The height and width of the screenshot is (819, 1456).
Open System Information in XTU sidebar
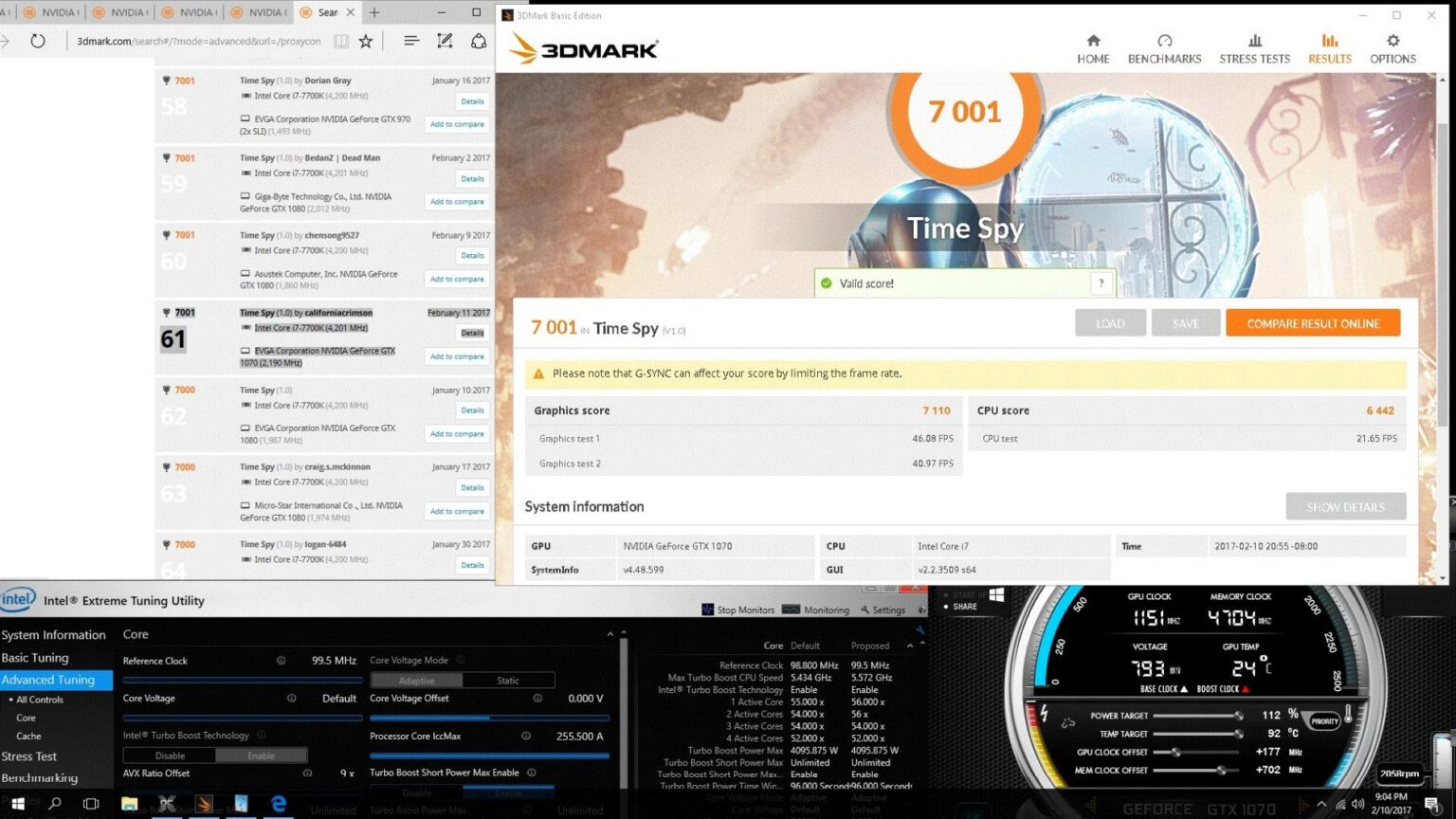tap(53, 635)
